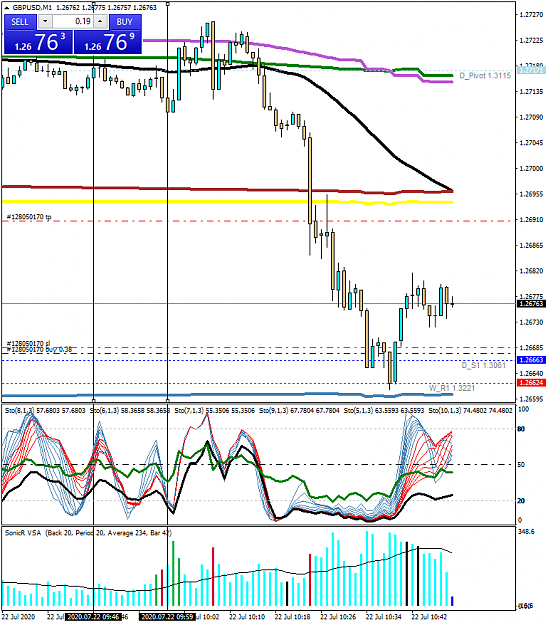This screenshot has width=548, height=625.
Task: Click the 22 Jul 10:10 time axis label
Action: coord(247,617)
